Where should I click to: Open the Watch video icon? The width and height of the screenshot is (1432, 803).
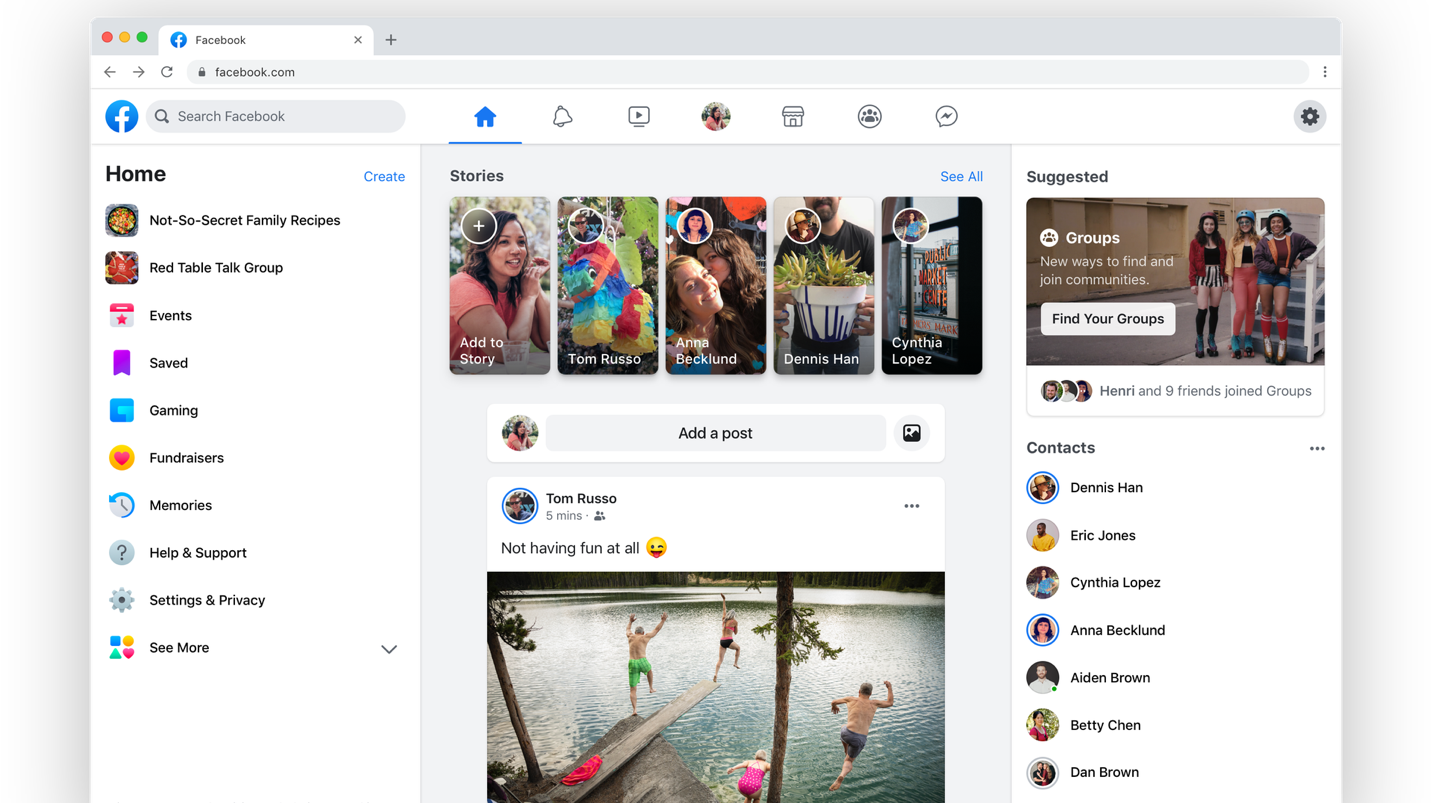pyautogui.click(x=639, y=116)
